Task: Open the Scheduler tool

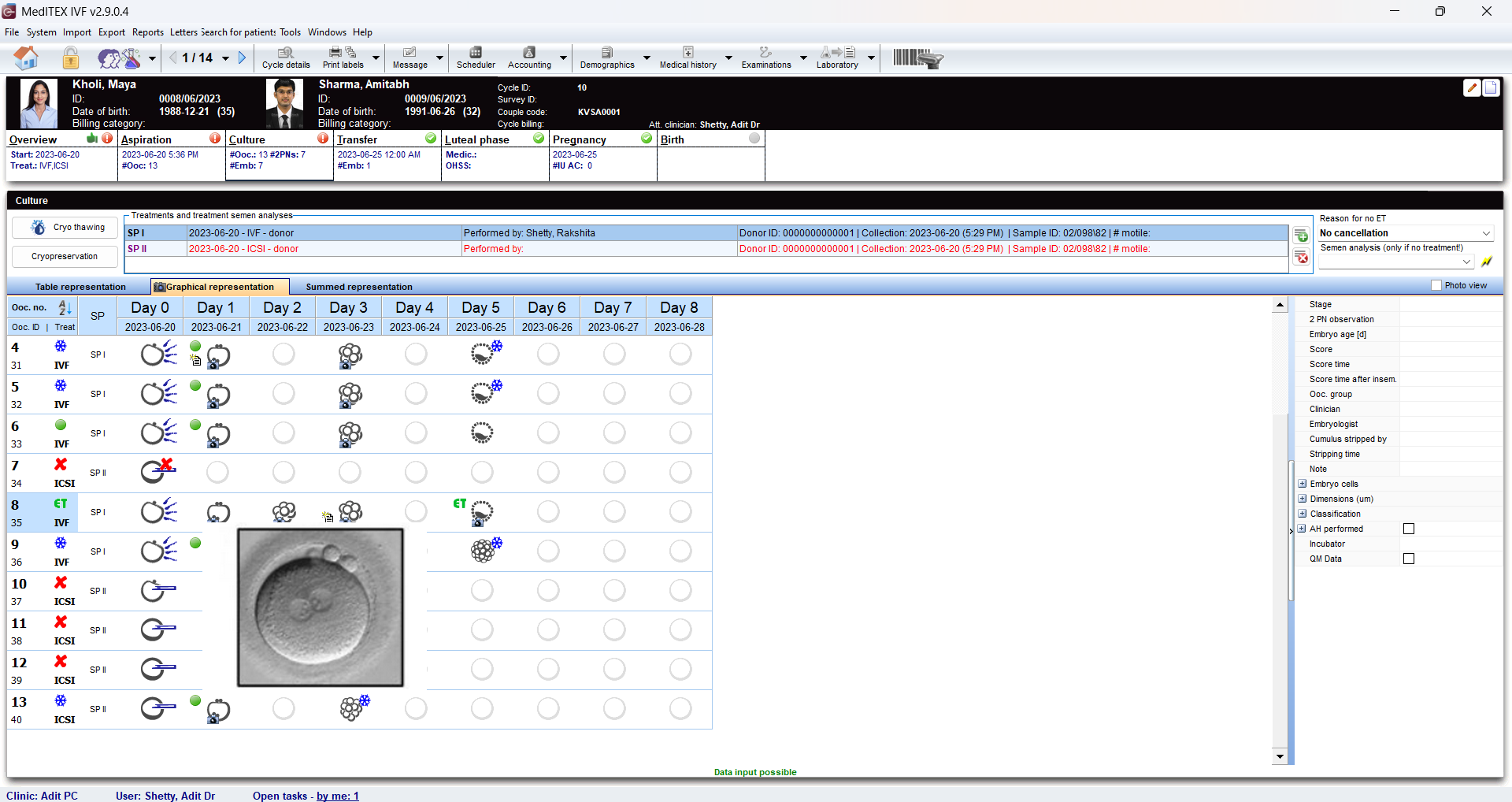Action: click(x=476, y=58)
